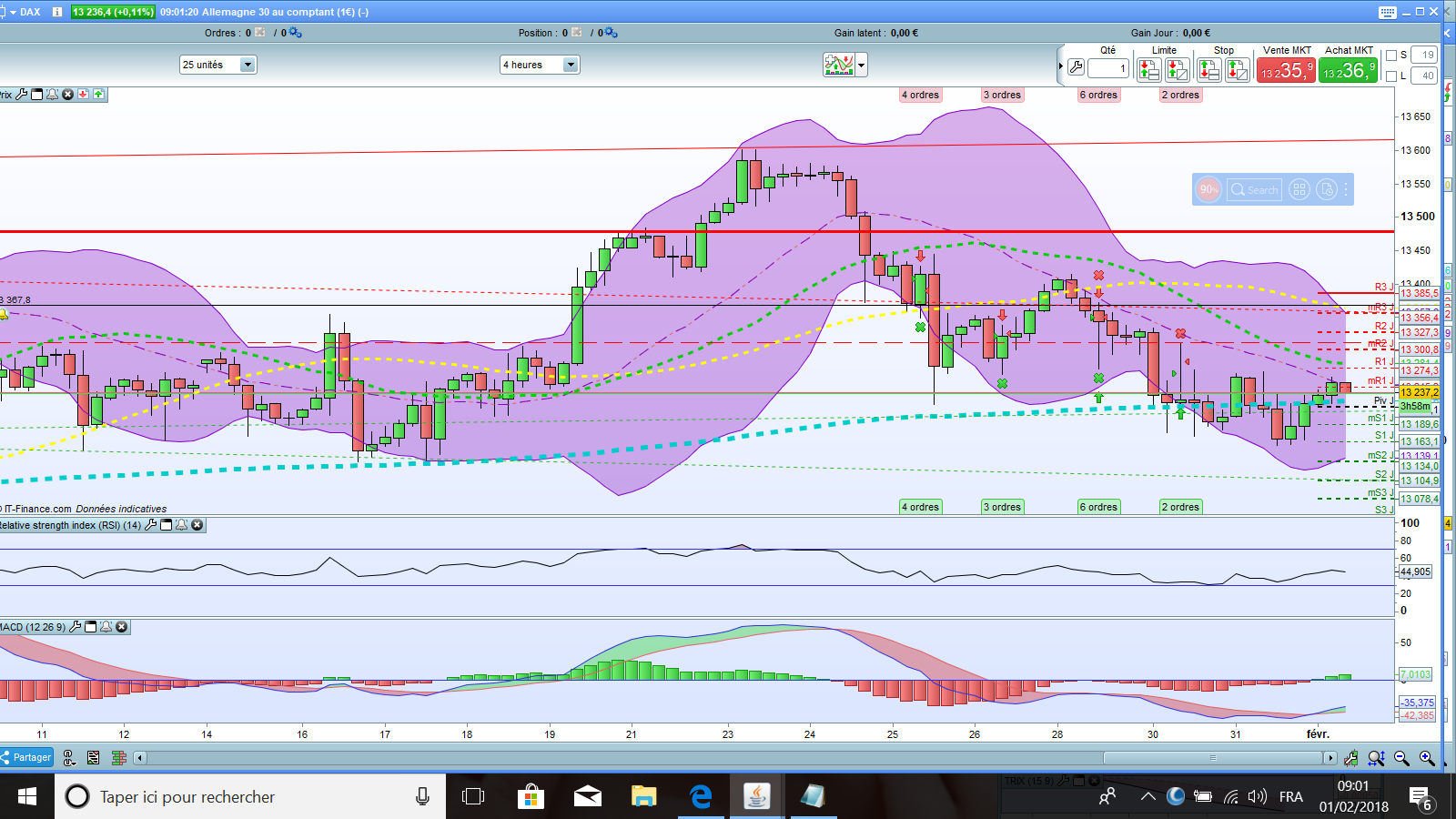1456x819 pixels.
Task: Click the Qté quantity input field
Action: pos(1107,69)
